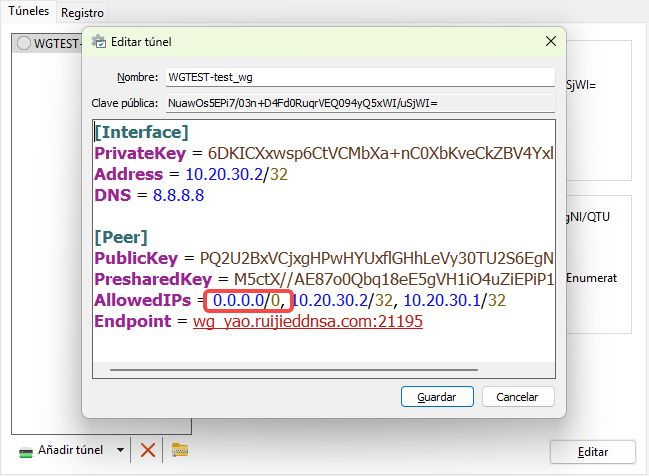649x476 pixels.
Task: Open the Añadir túnel dropdown arrow
Action: tap(121, 450)
